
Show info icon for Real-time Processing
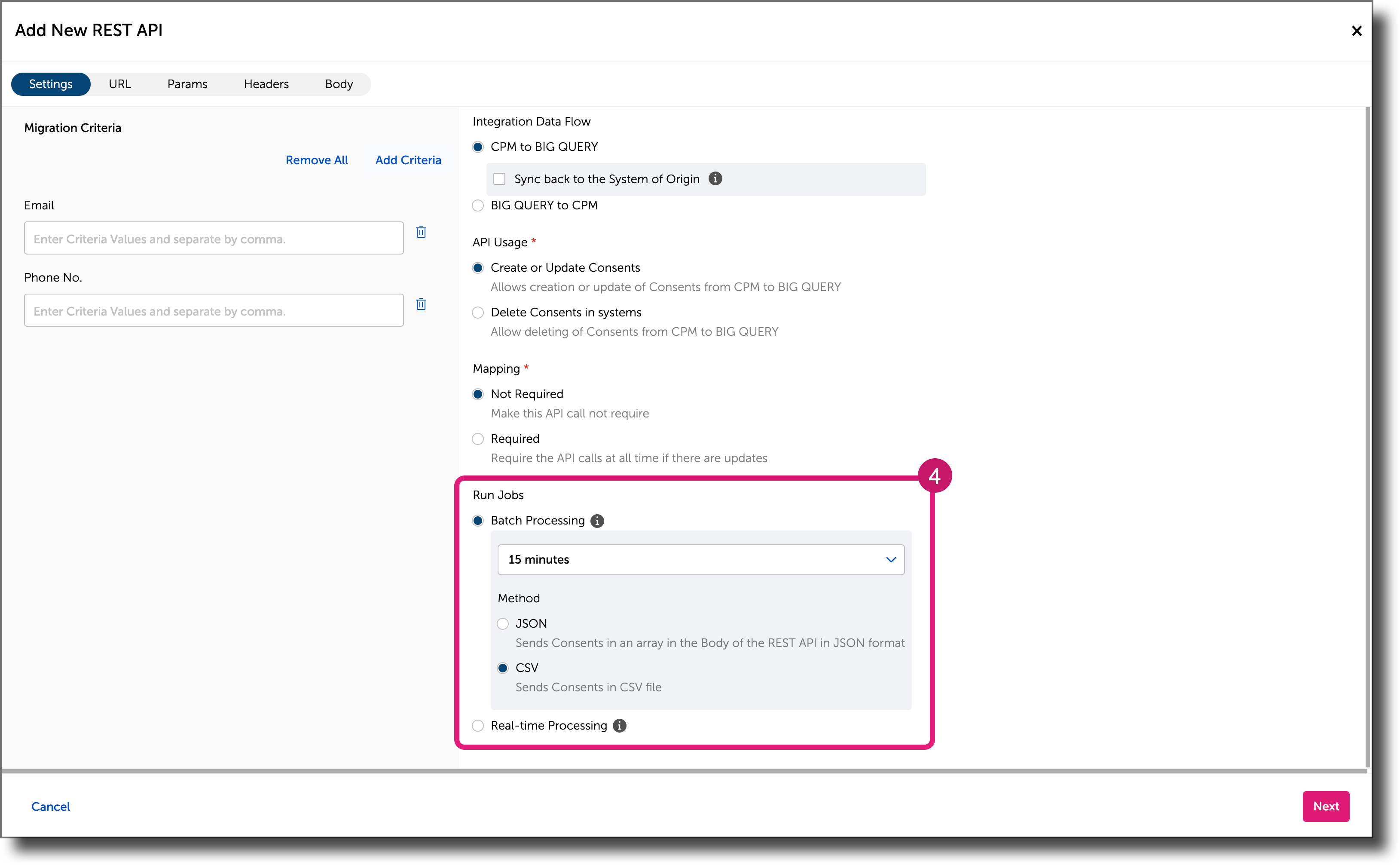coord(619,725)
